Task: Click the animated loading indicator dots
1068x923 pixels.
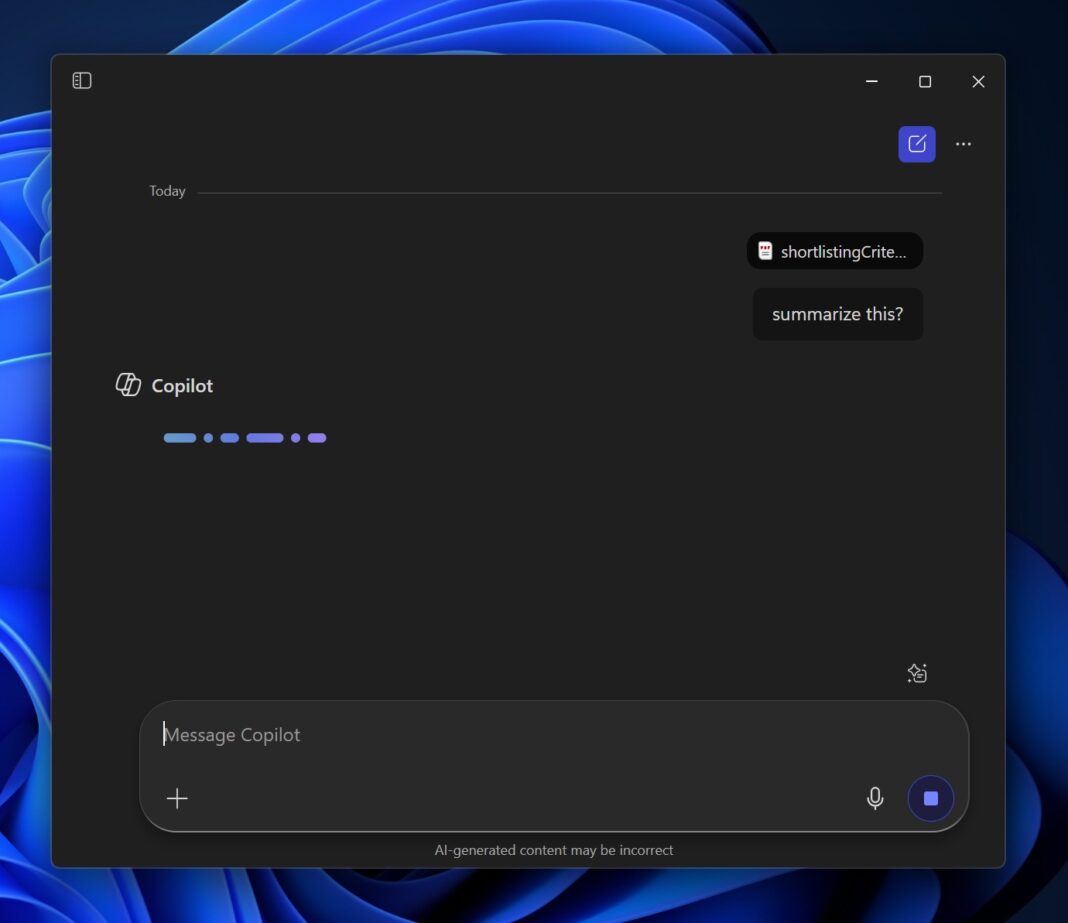Action: 245,437
